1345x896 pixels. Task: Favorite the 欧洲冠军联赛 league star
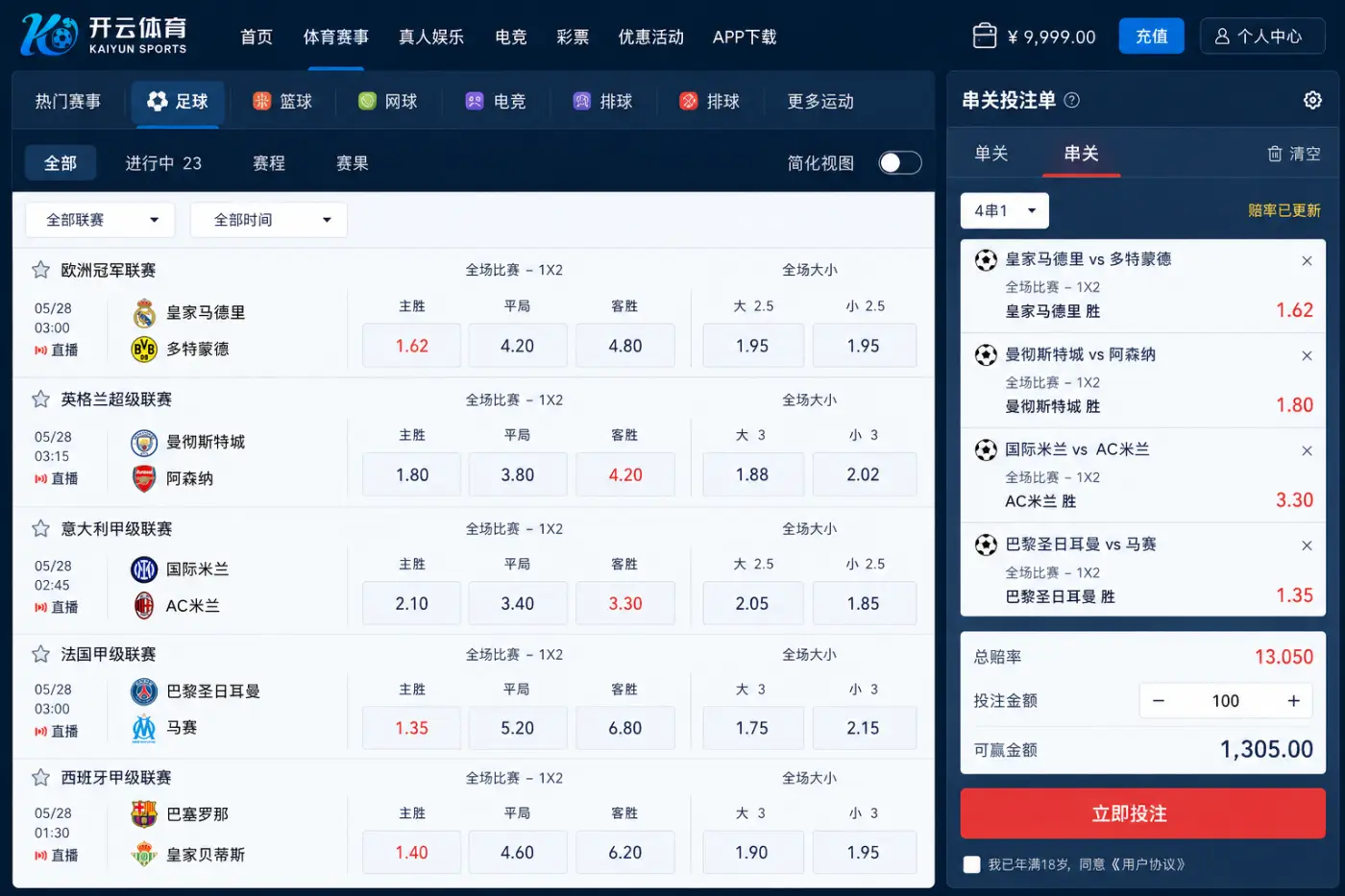(40, 270)
